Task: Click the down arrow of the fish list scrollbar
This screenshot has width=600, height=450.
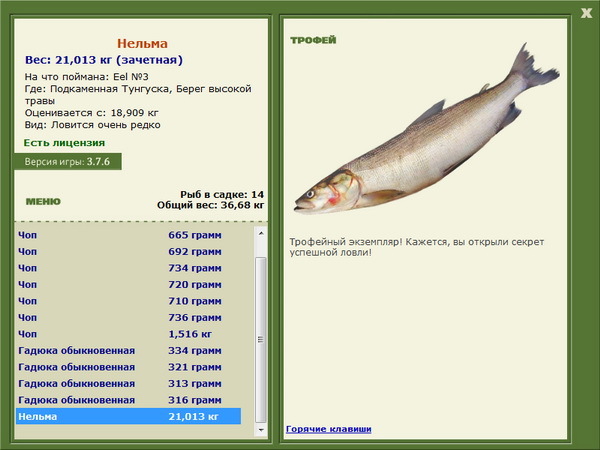Action: point(261,430)
